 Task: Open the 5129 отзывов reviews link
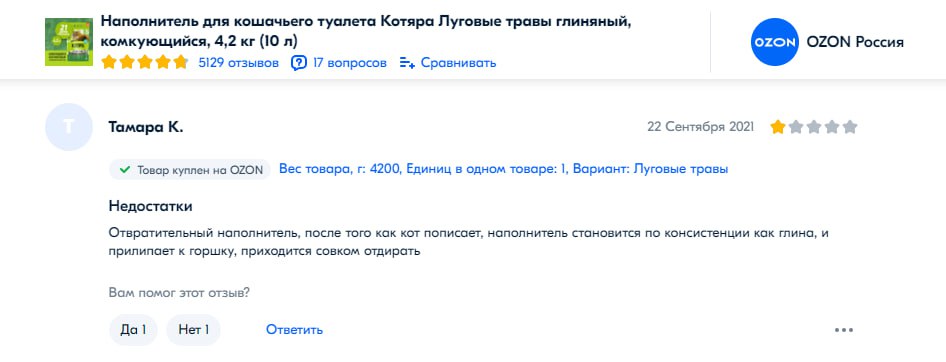(x=238, y=63)
